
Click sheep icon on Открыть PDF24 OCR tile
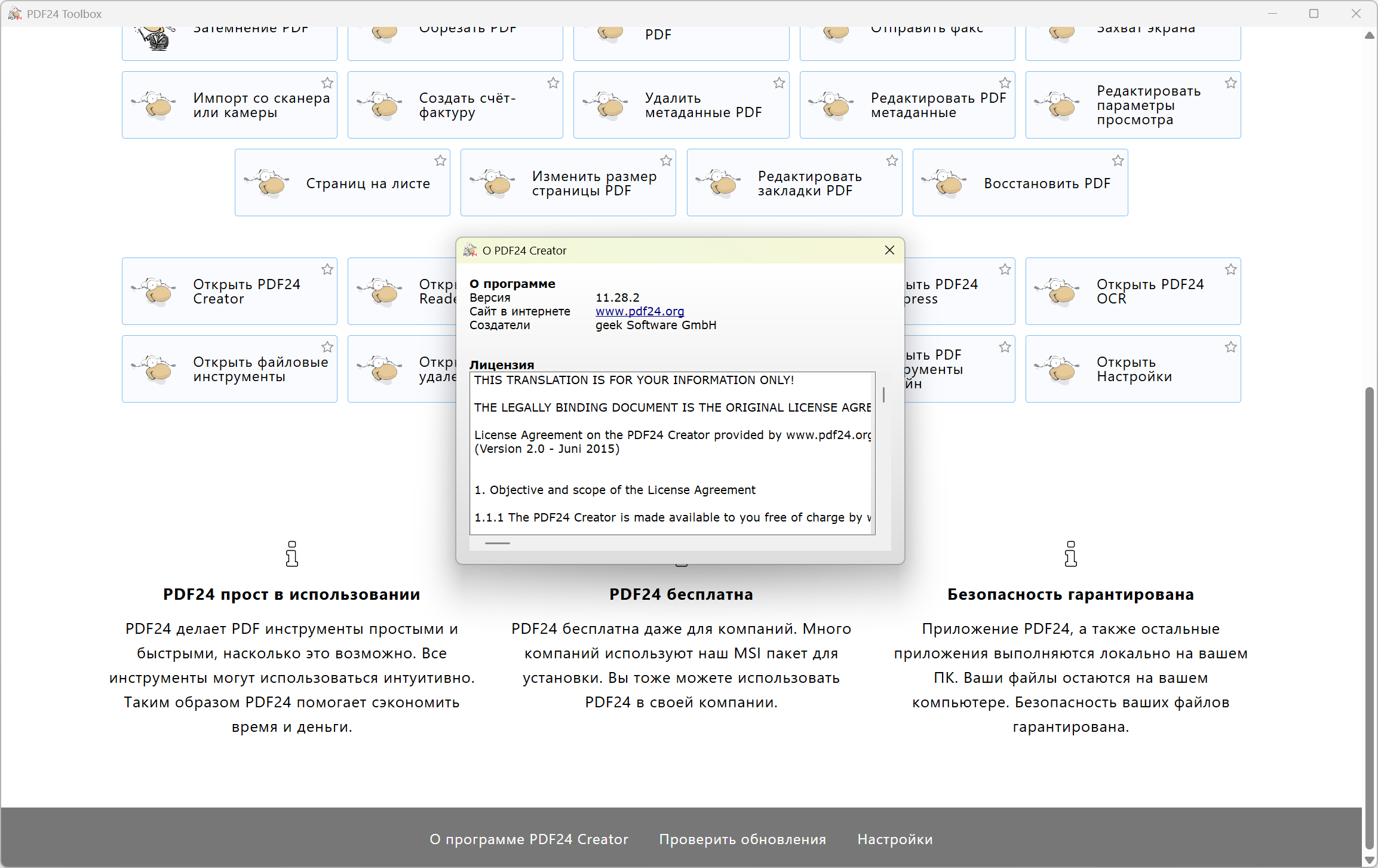(x=1058, y=292)
